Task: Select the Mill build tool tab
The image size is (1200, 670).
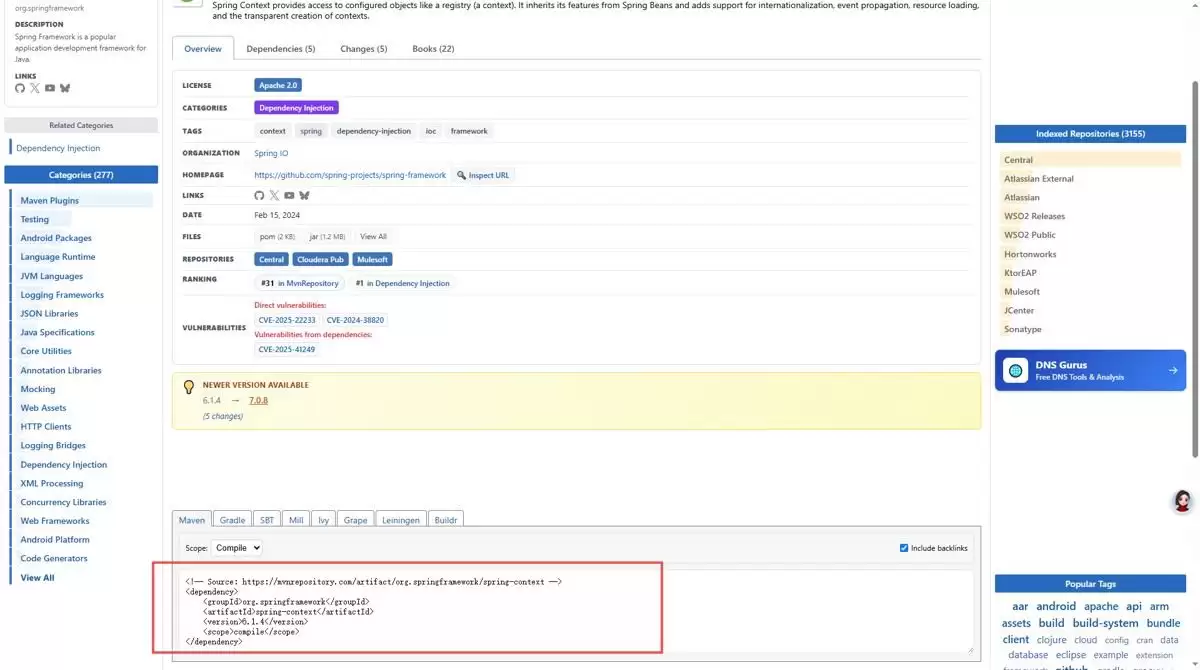Action: [x=296, y=520]
